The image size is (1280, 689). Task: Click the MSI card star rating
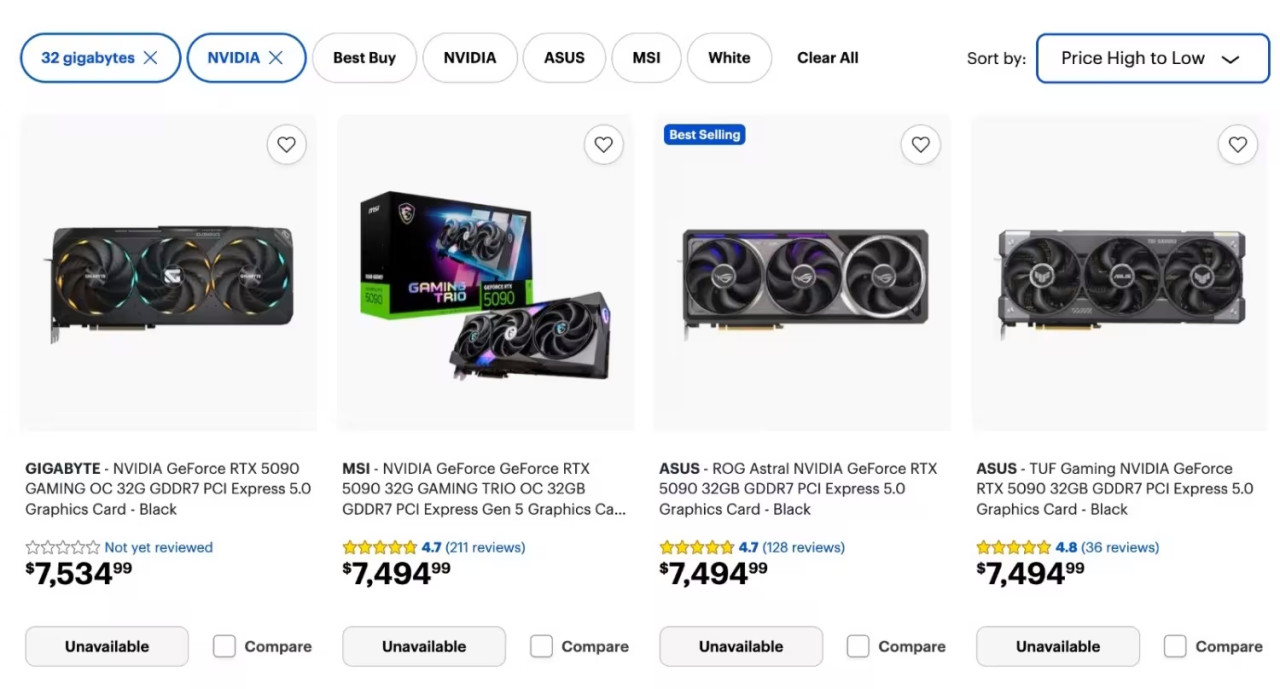click(379, 547)
